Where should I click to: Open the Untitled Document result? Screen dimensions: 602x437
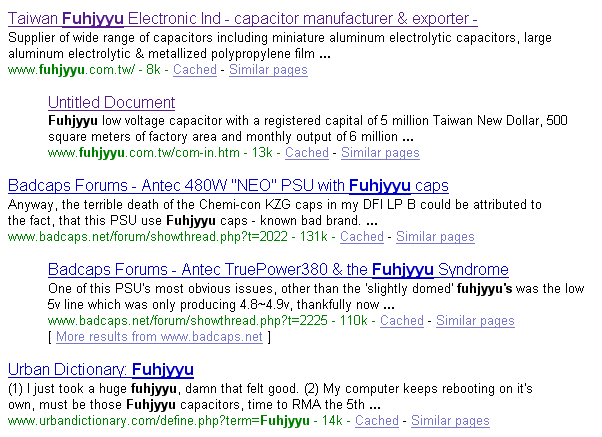tap(111, 103)
